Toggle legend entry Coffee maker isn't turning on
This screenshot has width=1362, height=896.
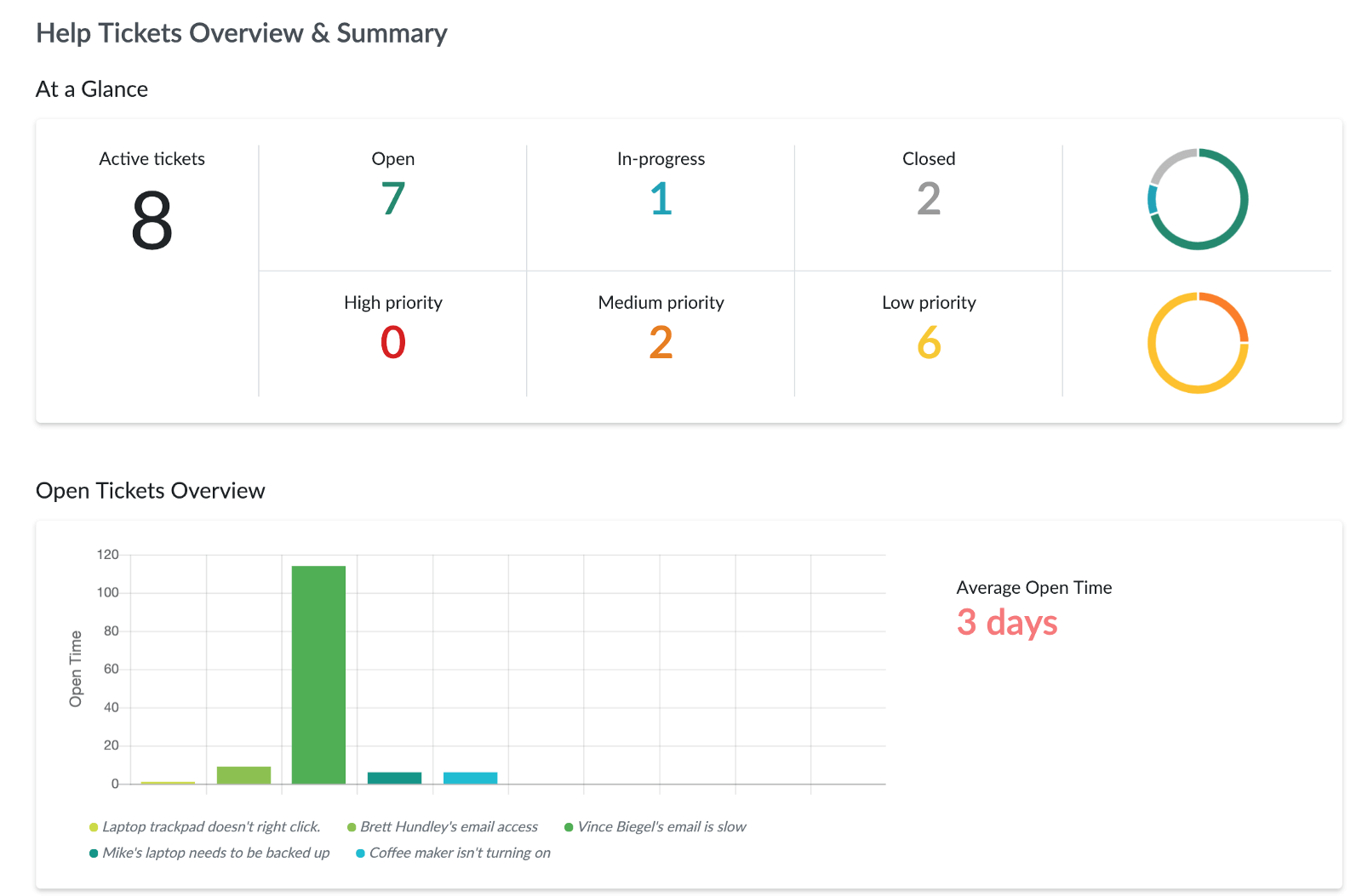(x=453, y=853)
